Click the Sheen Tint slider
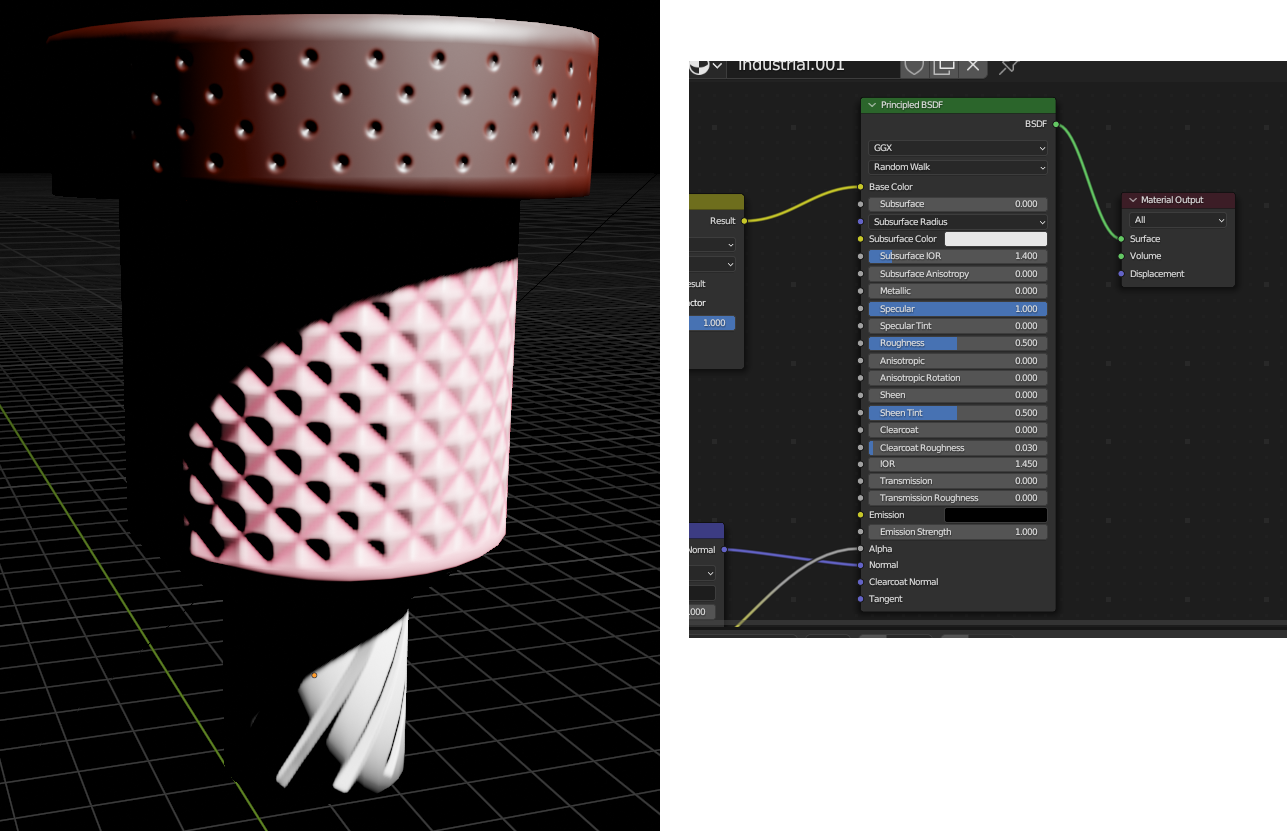1287x831 pixels. click(x=958, y=413)
